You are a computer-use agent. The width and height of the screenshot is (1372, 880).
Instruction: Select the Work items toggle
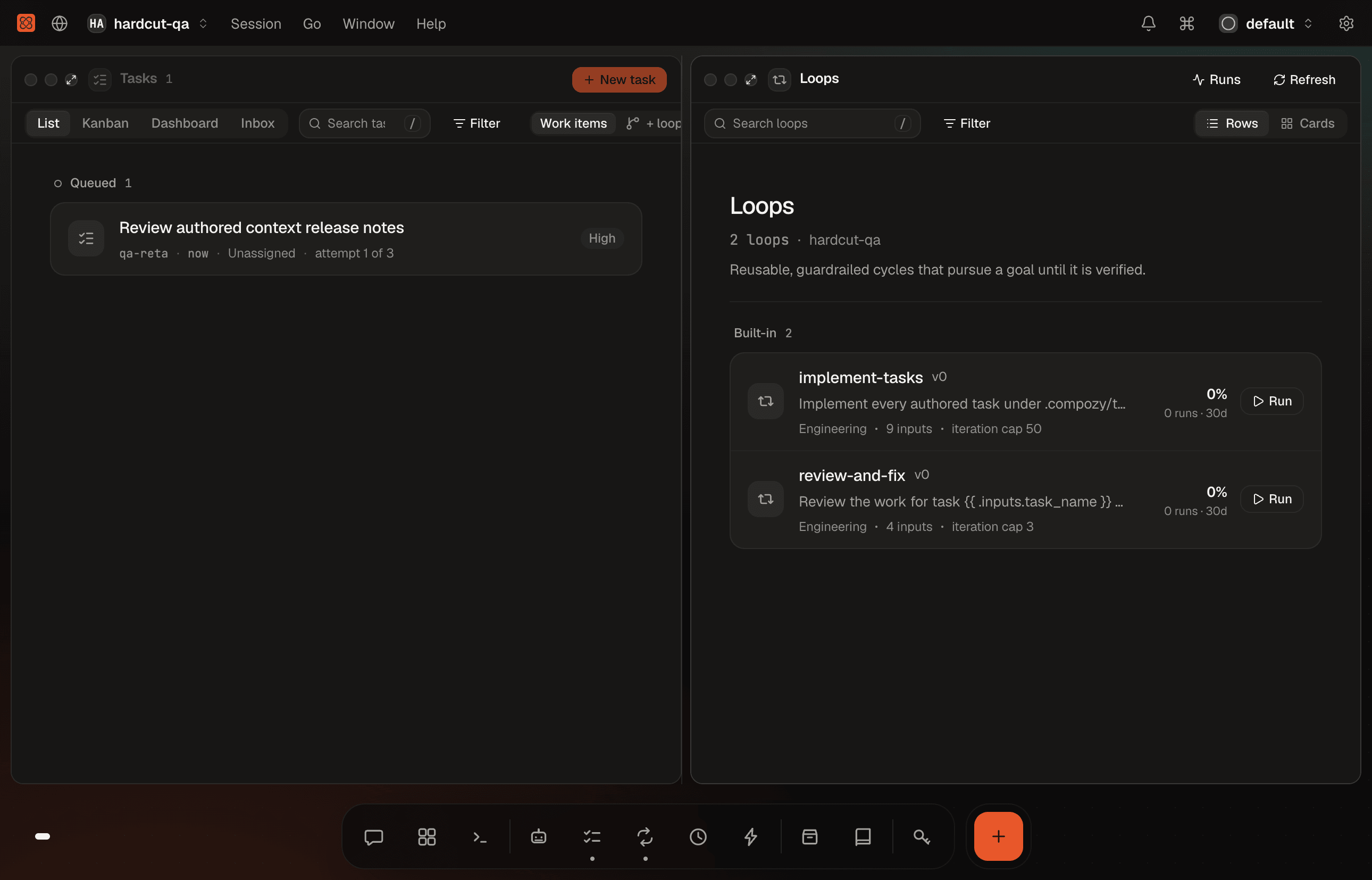573,123
